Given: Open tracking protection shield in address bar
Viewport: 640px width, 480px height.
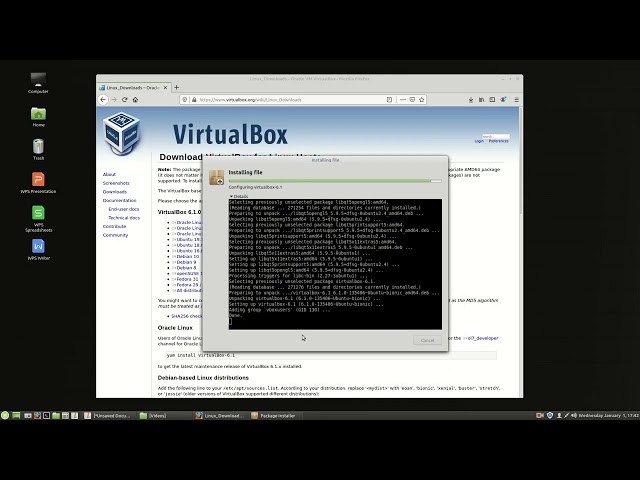Looking at the screenshot, I should pos(184,100).
